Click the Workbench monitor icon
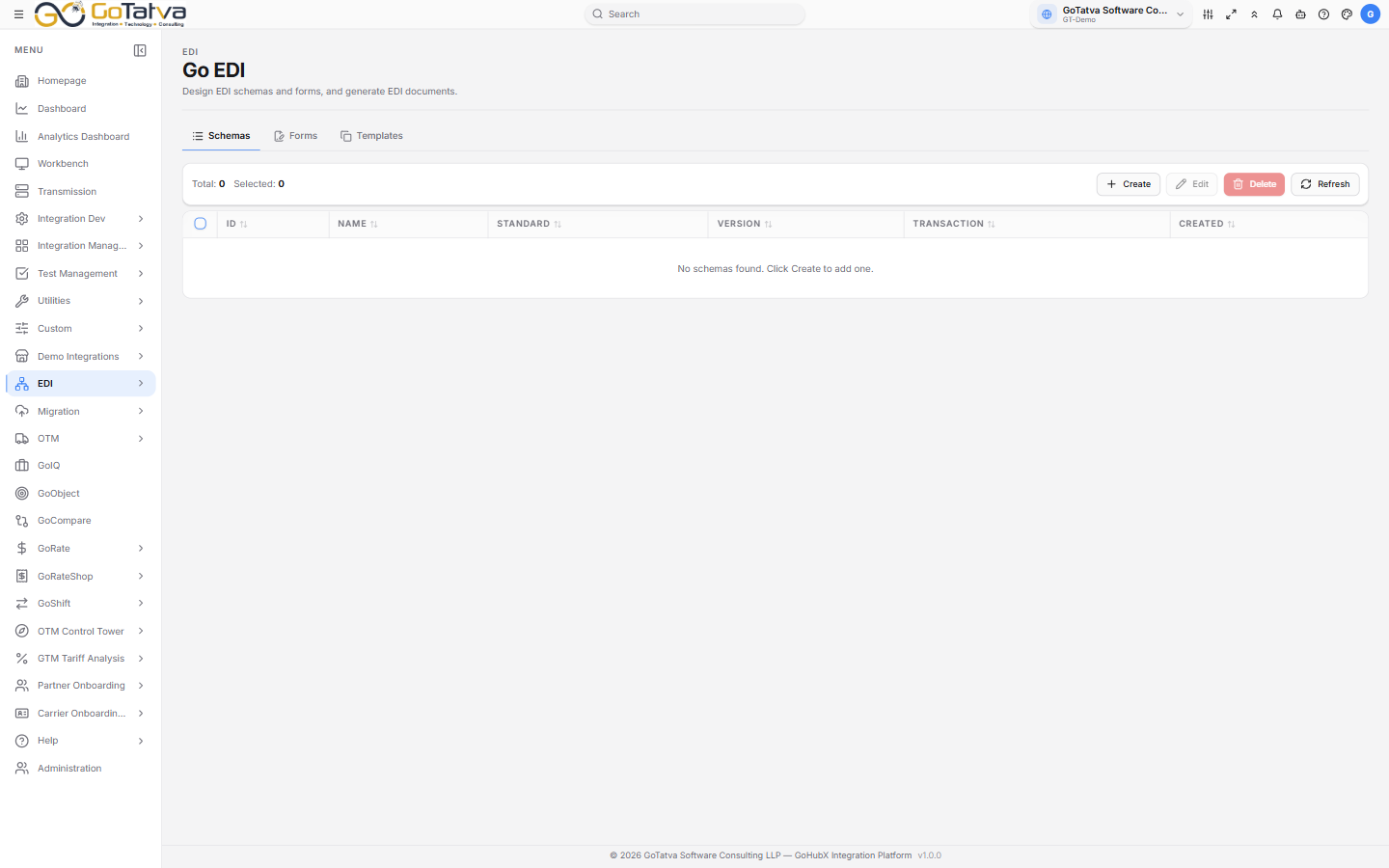The height and width of the screenshot is (868, 1389). click(x=22, y=164)
